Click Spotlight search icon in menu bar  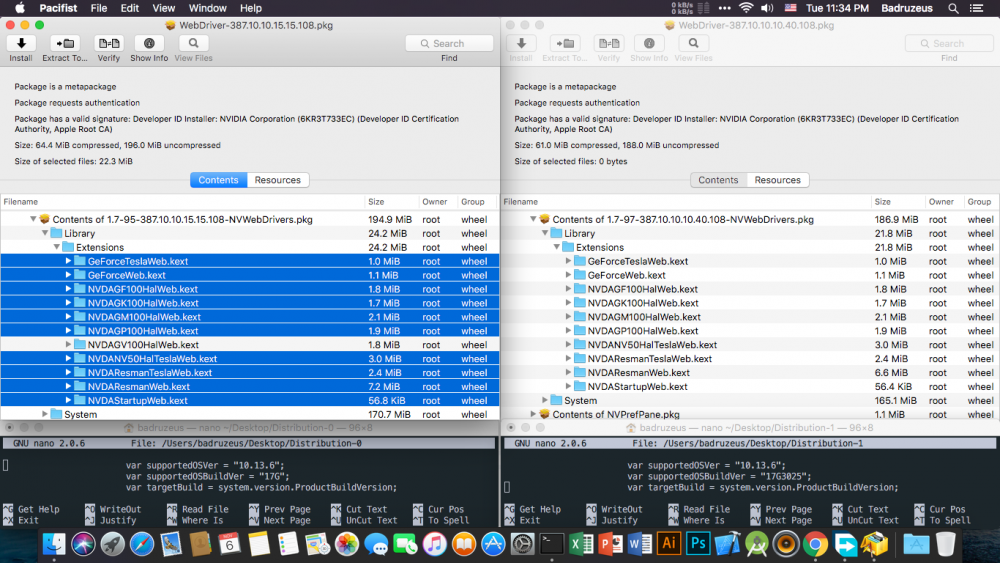pos(953,8)
